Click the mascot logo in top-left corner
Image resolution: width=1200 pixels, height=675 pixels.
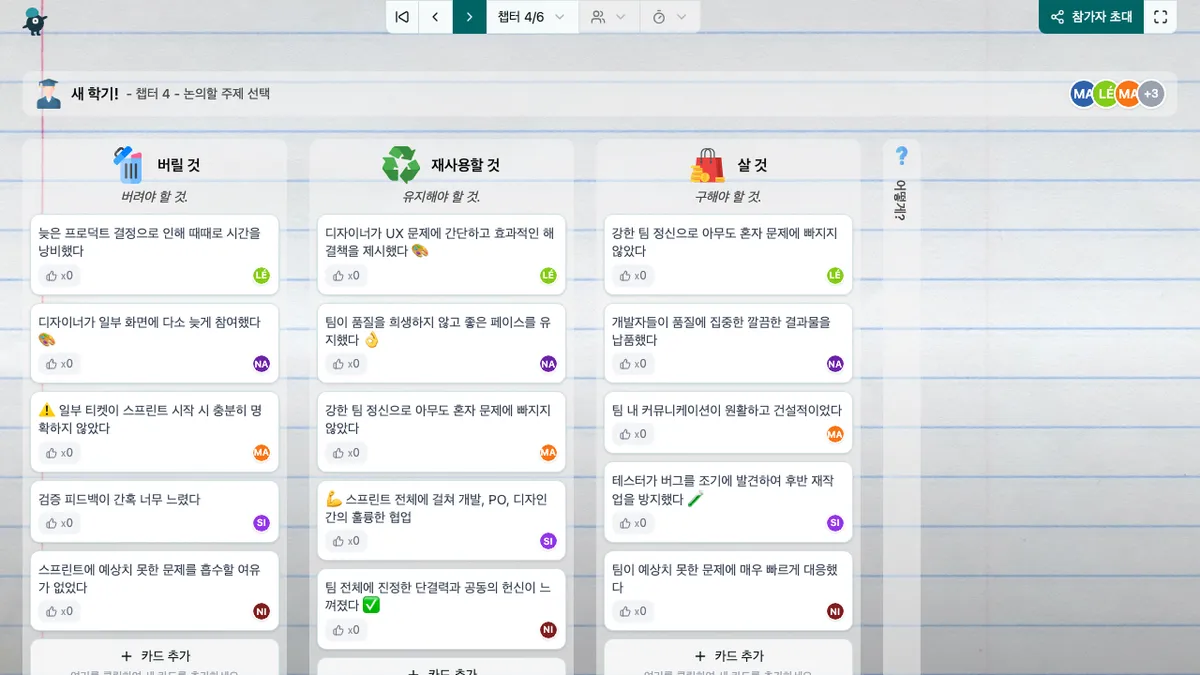(35, 20)
